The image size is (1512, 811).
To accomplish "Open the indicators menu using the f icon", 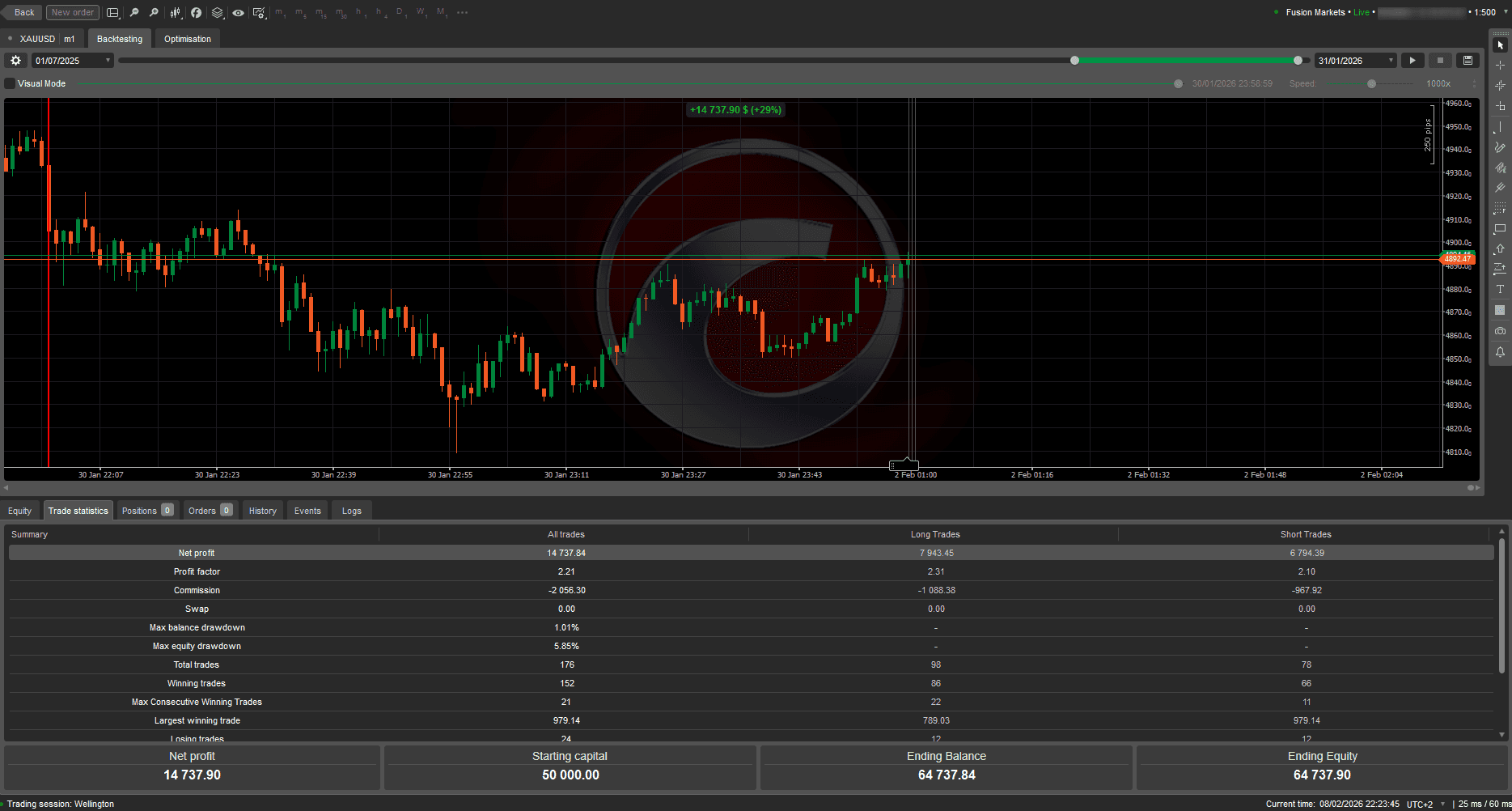I will point(197,12).
